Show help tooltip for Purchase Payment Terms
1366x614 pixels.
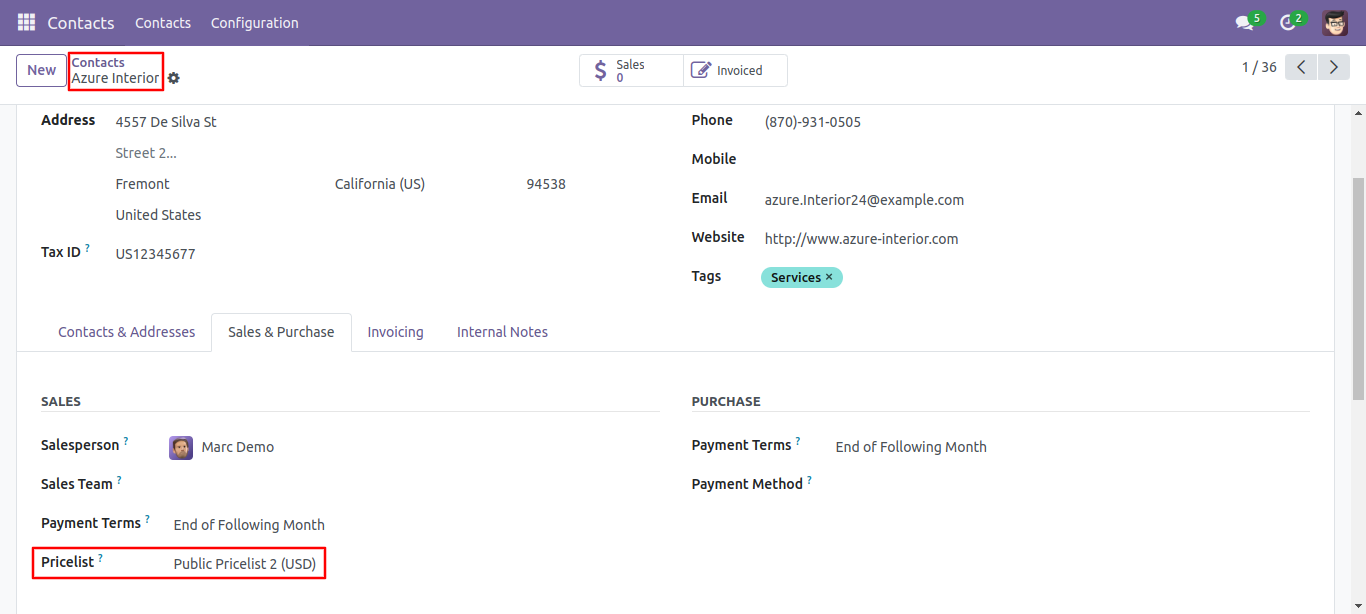[x=798, y=441]
